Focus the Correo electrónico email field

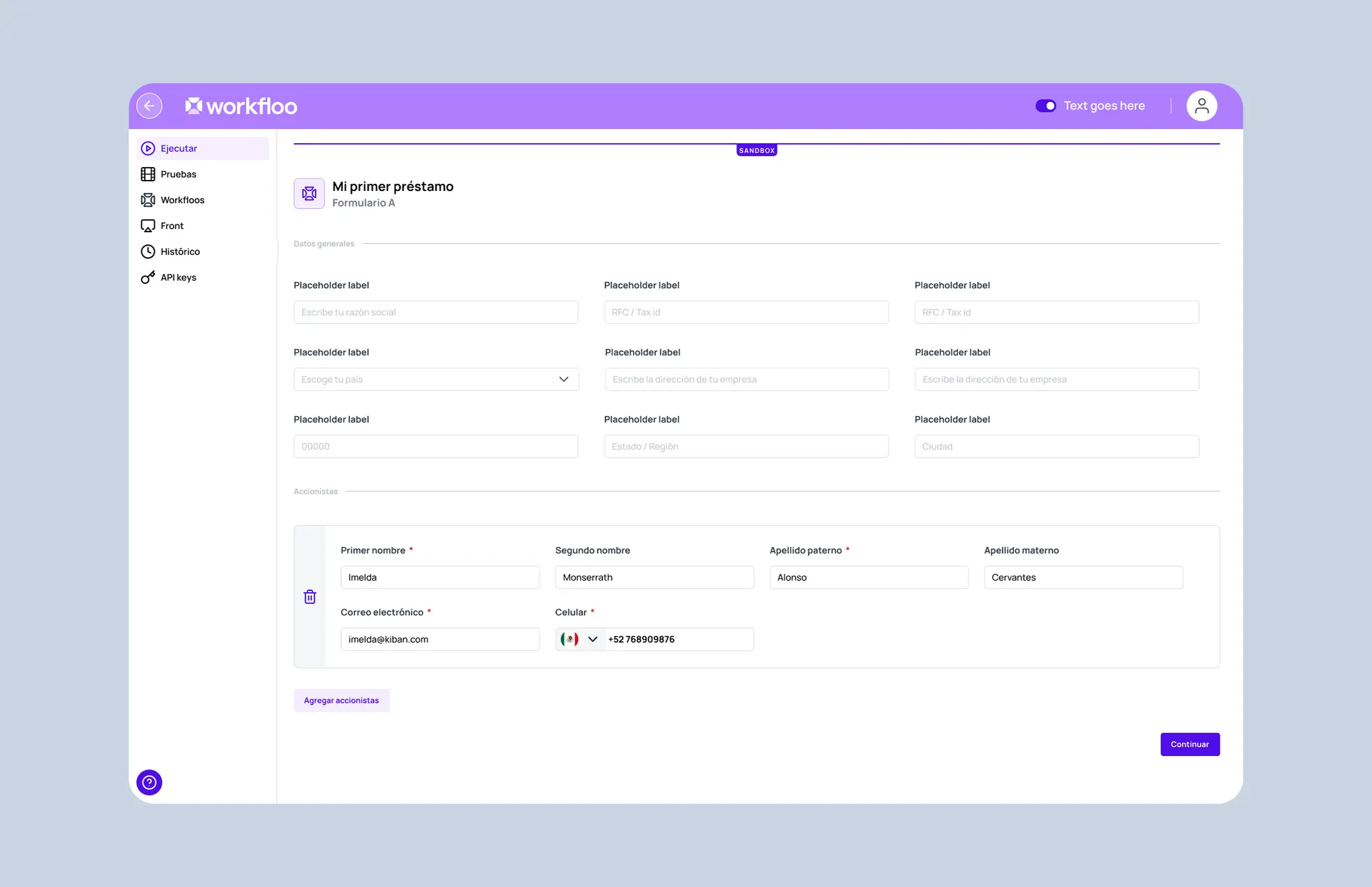coord(440,639)
